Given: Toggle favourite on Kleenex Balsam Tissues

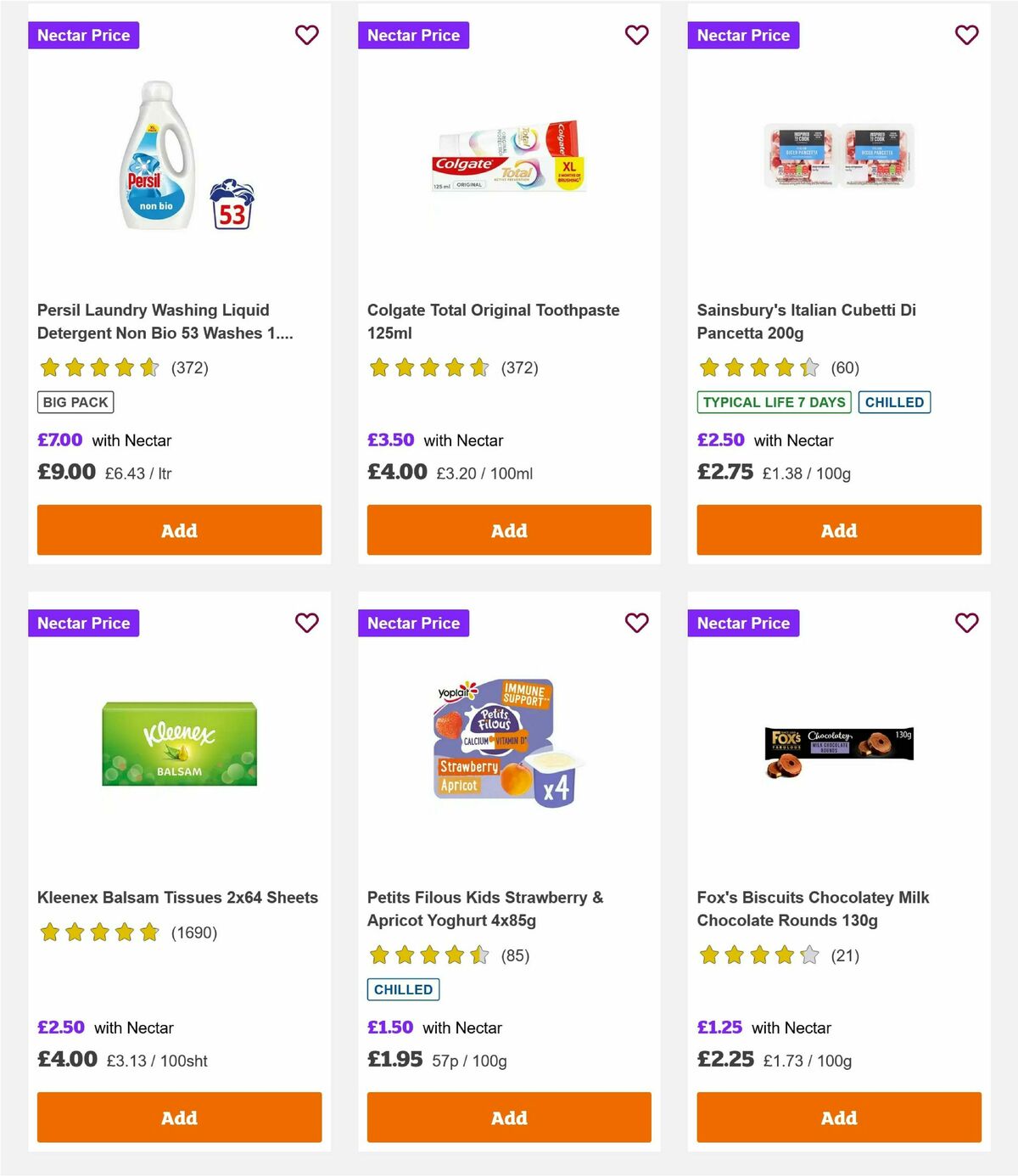Looking at the screenshot, I should coord(306,623).
